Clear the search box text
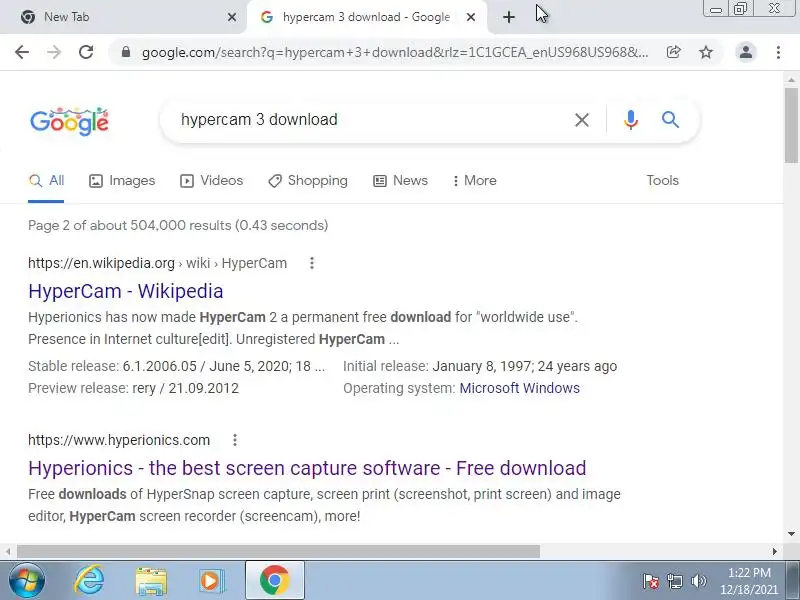Screen dimensions: 800x600 pyautogui.click(x=582, y=120)
